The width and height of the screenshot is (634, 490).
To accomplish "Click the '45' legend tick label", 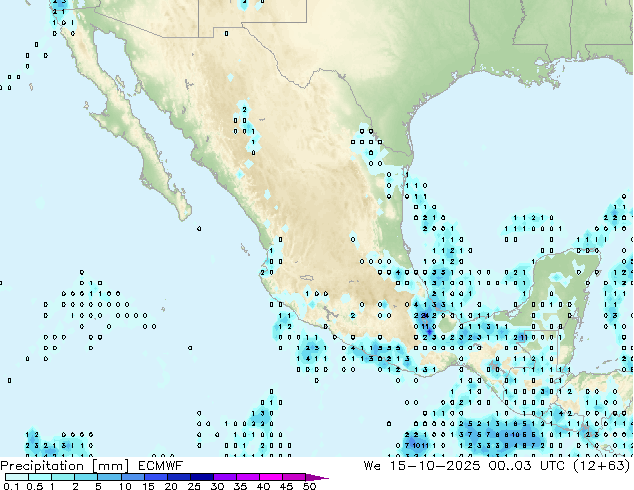I will point(286,486).
